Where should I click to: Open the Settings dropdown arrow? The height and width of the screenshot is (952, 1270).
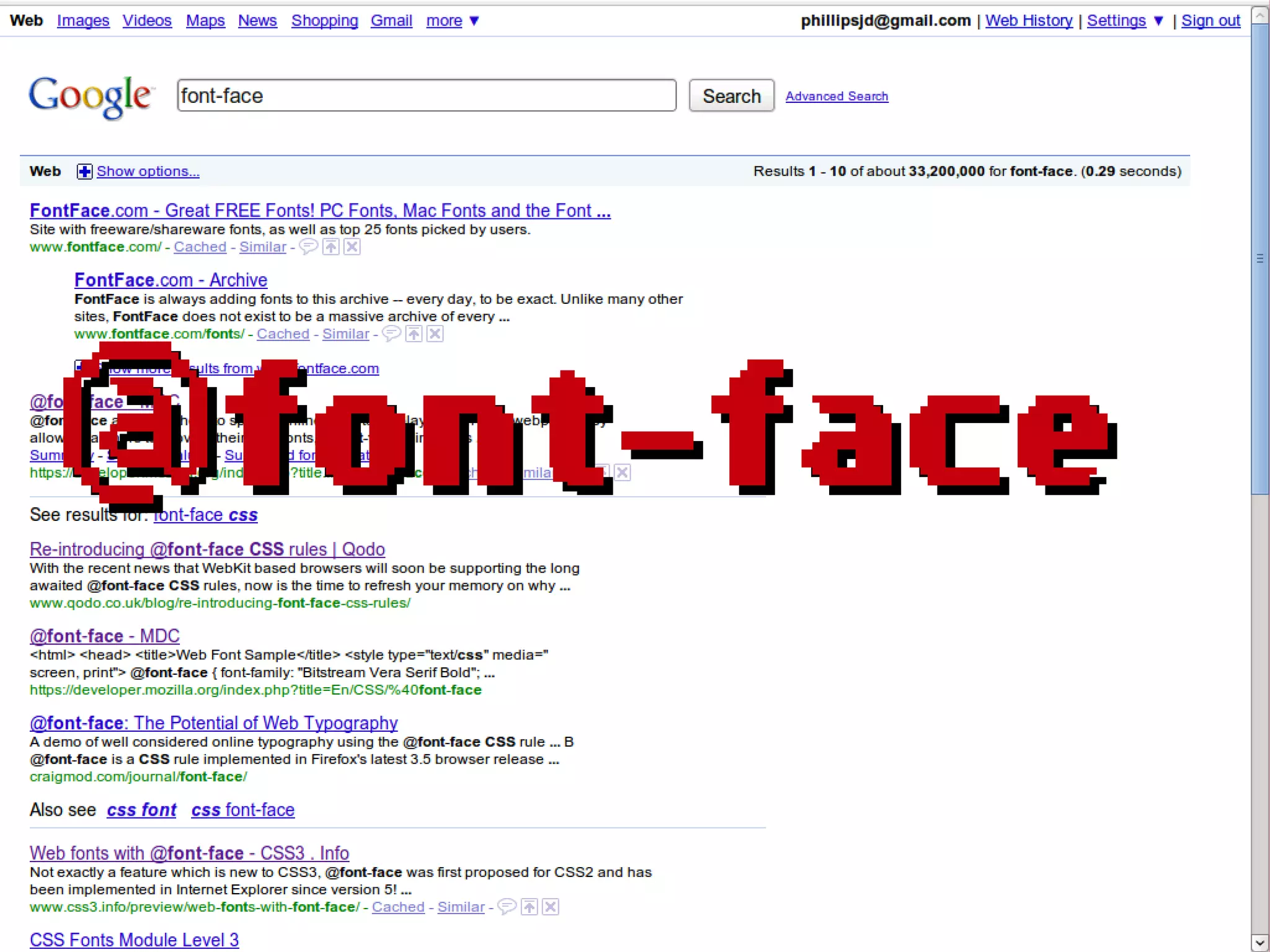click(1158, 21)
